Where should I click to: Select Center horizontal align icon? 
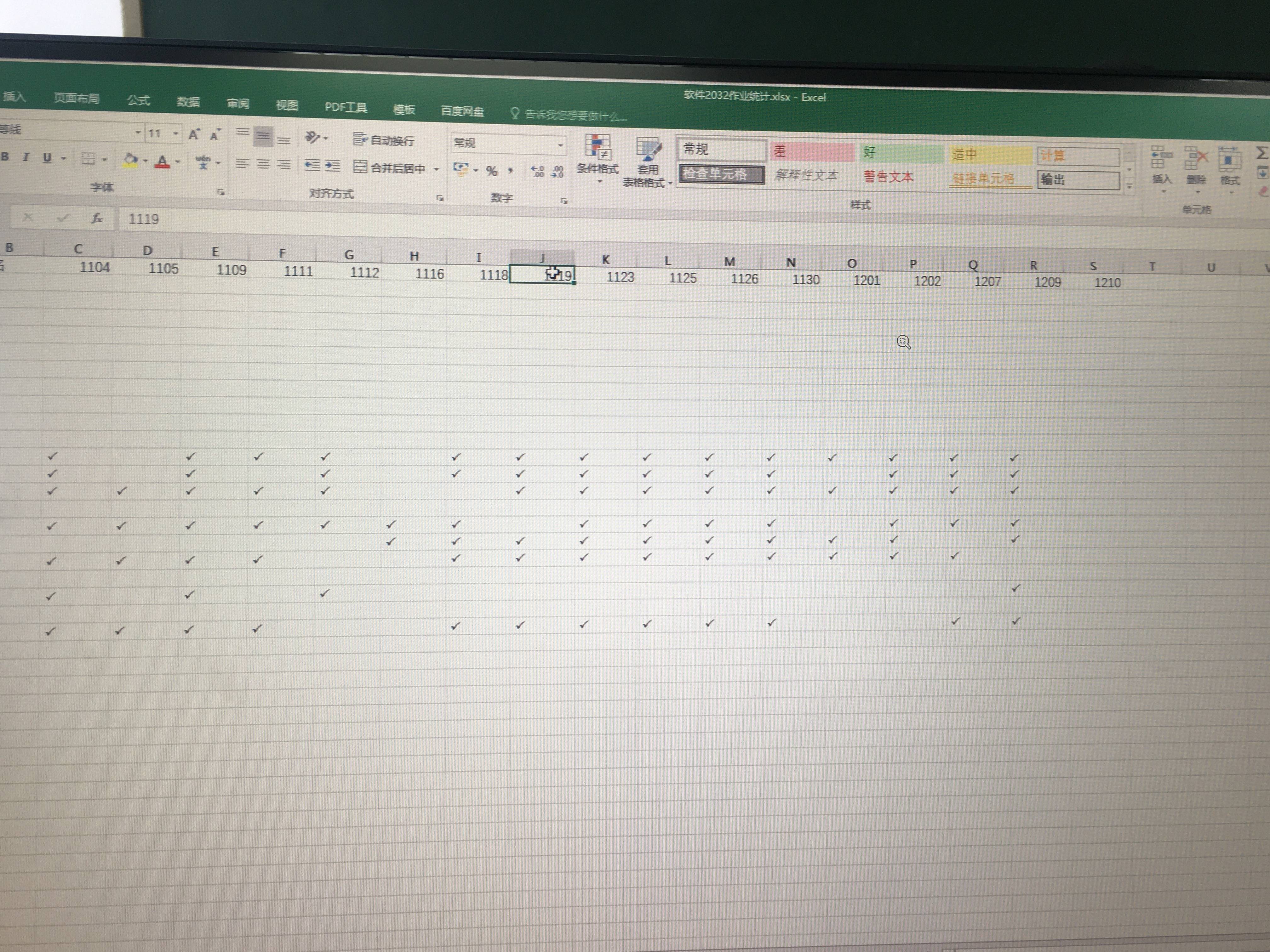point(263,164)
